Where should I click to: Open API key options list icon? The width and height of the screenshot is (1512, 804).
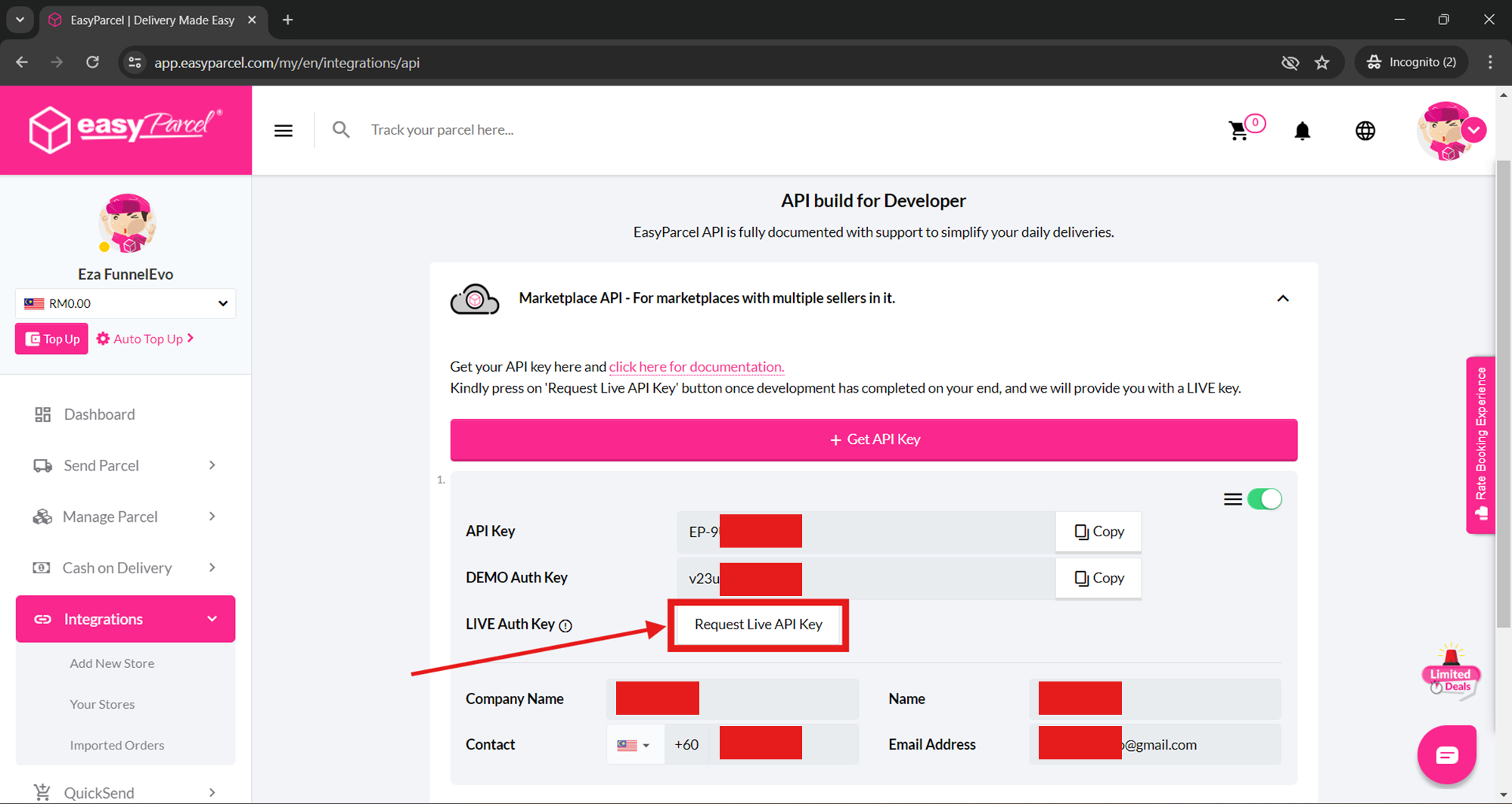tap(1232, 499)
